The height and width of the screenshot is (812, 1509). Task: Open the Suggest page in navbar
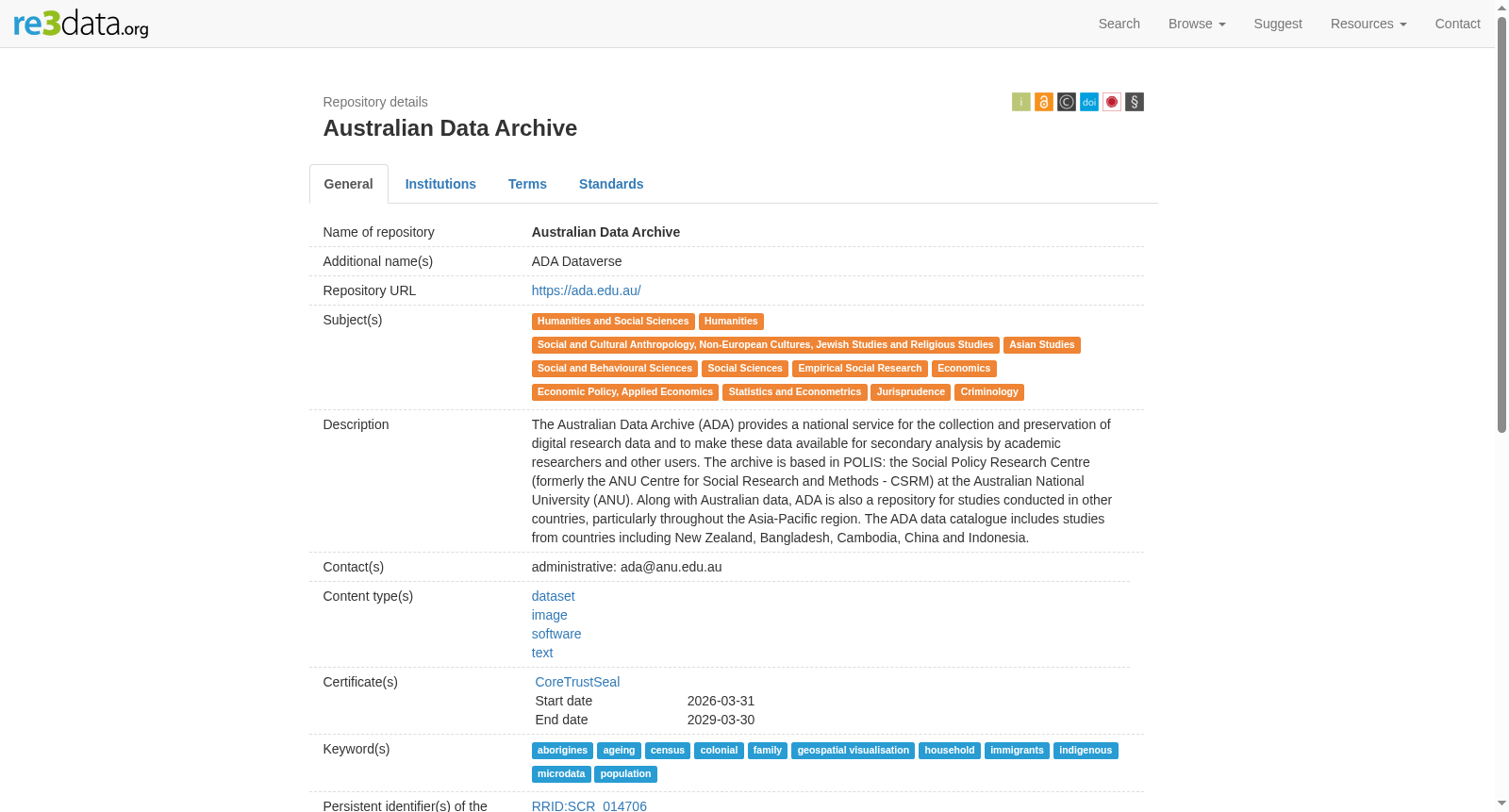1278,24
